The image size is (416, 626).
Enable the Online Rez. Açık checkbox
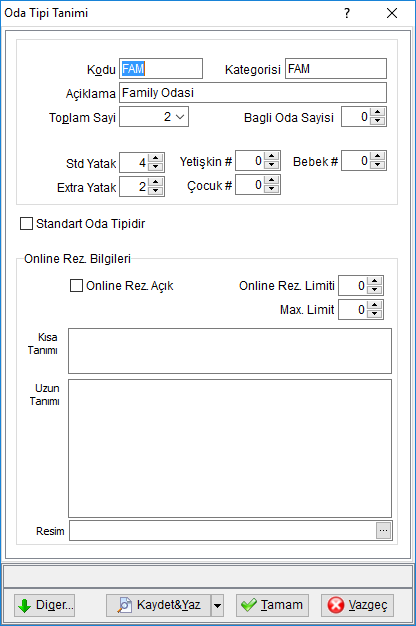pos(76,286)
